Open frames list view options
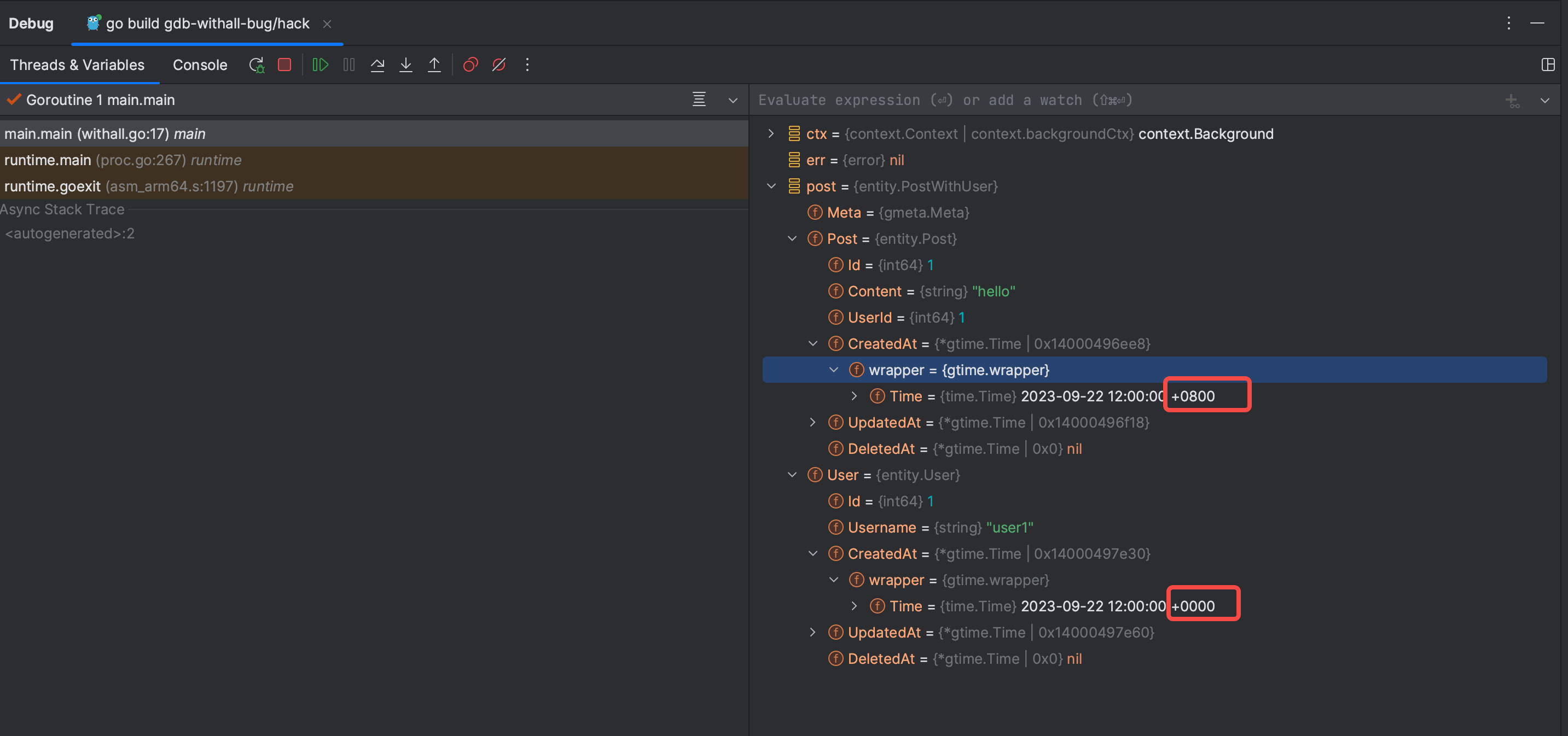Image resolution: width=1568 pixels, height=736 pixels. (699, 100)
